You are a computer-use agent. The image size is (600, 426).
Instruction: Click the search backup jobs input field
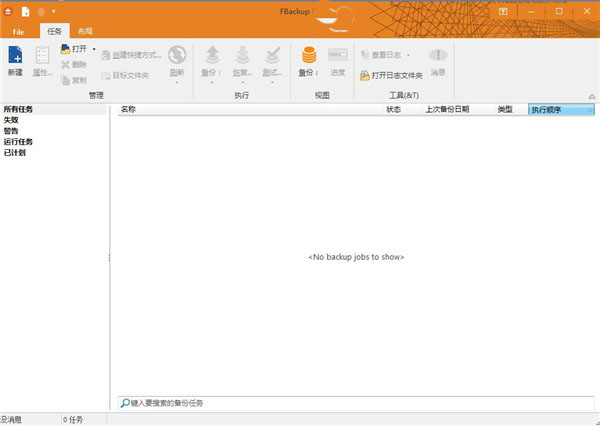pyautogui.click(x=356, y=403)
